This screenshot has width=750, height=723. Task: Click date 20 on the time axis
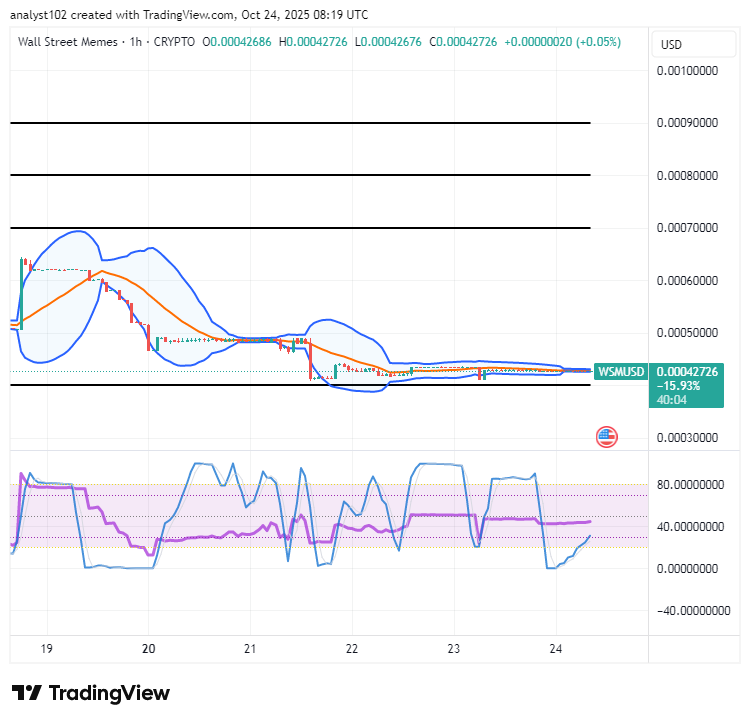pos(149,649)
